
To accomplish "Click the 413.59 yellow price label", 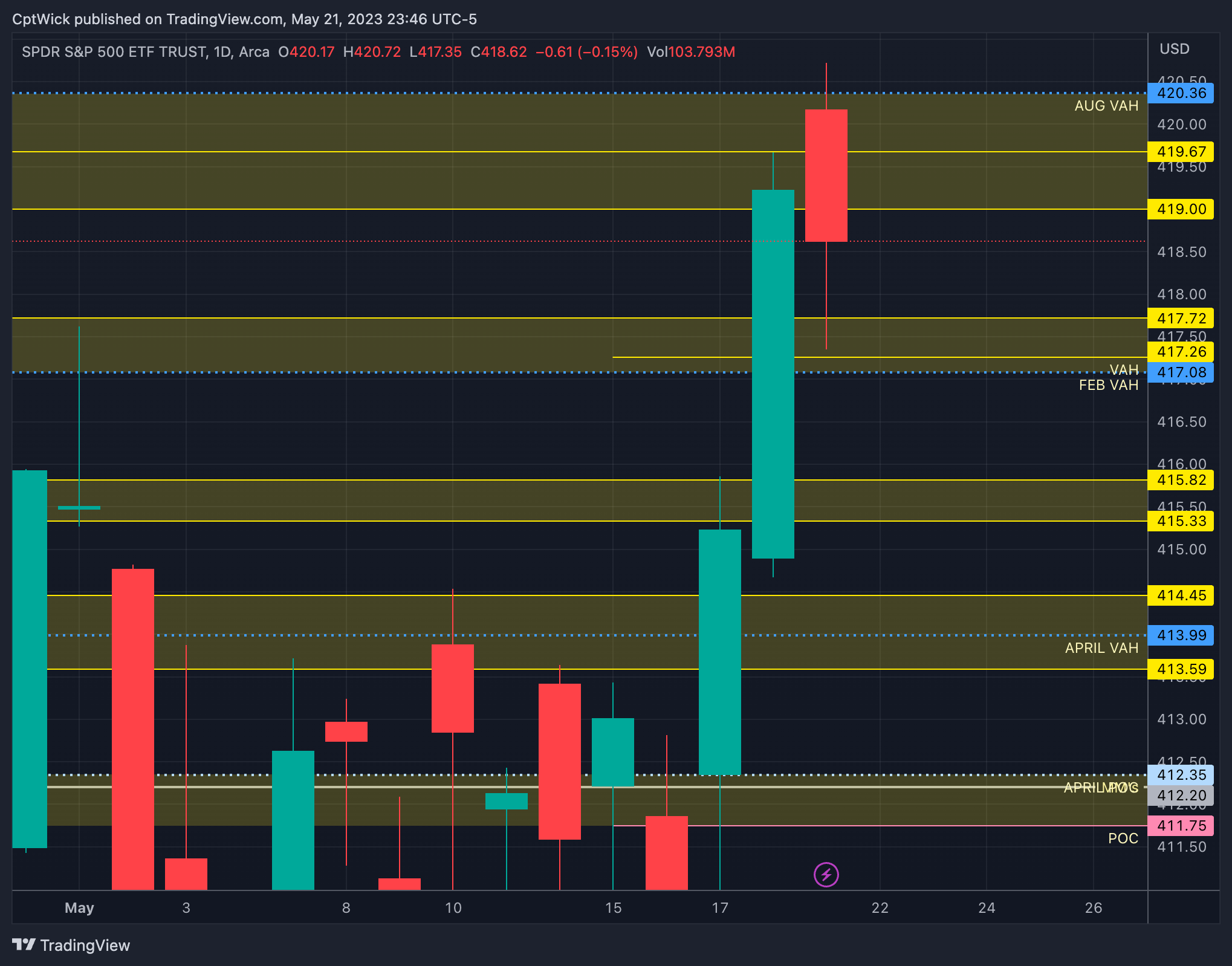I will 1181,669.
